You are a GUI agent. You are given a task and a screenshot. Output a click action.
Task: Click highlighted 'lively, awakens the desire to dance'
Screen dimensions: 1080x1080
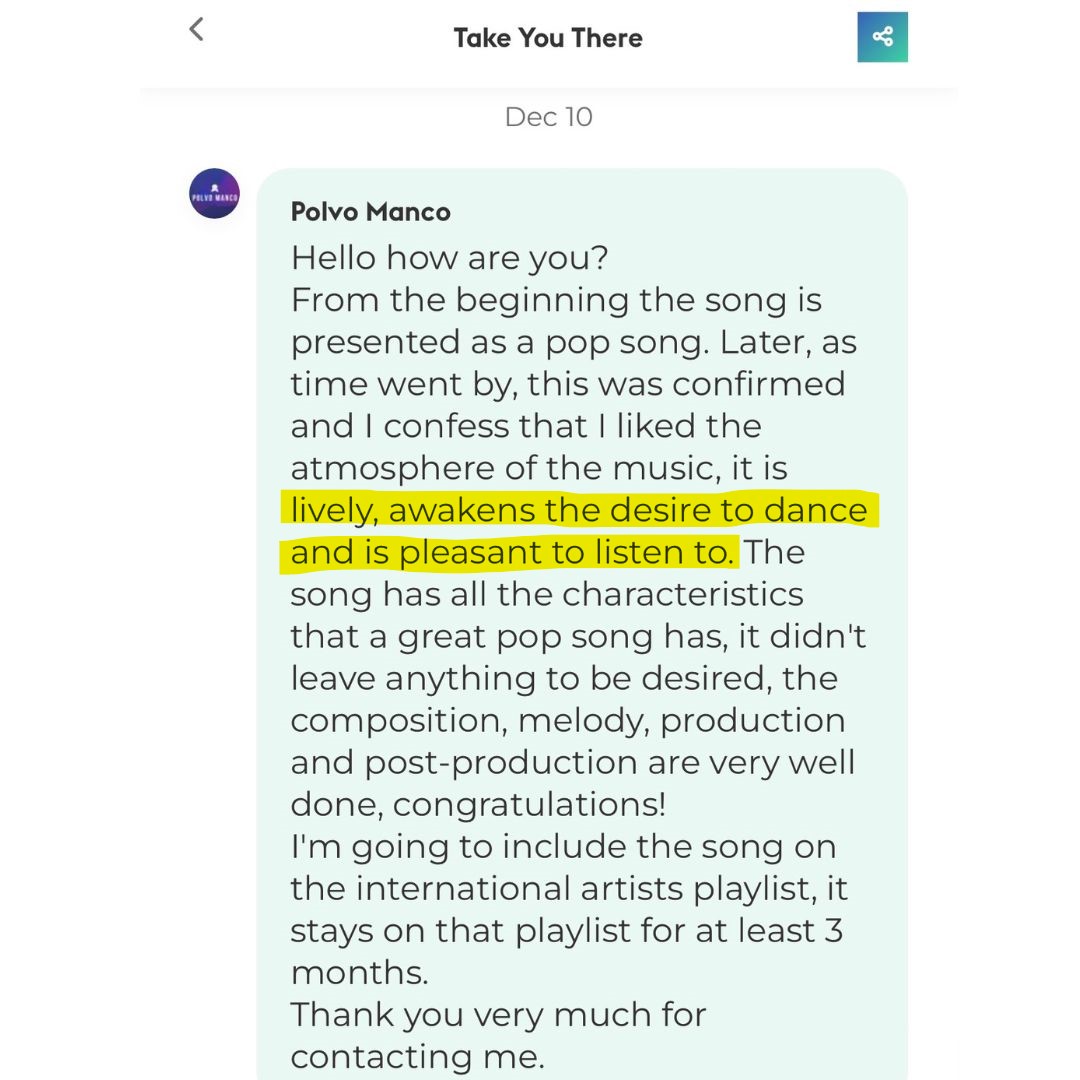(579, 510)
